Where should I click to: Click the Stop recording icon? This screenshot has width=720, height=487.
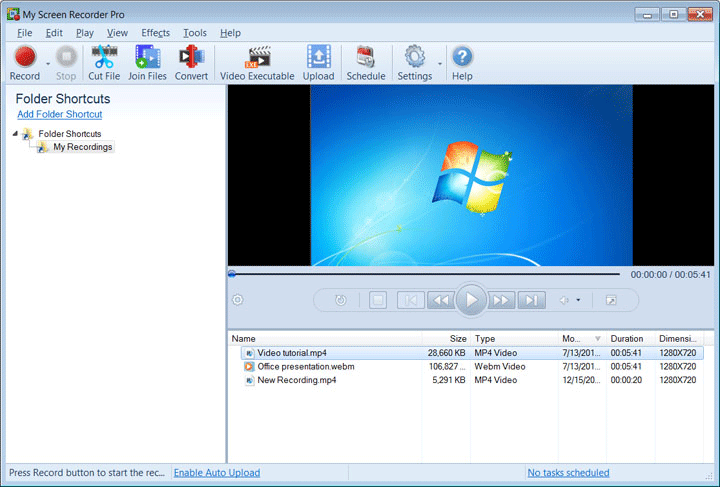[x=66, y=63]
